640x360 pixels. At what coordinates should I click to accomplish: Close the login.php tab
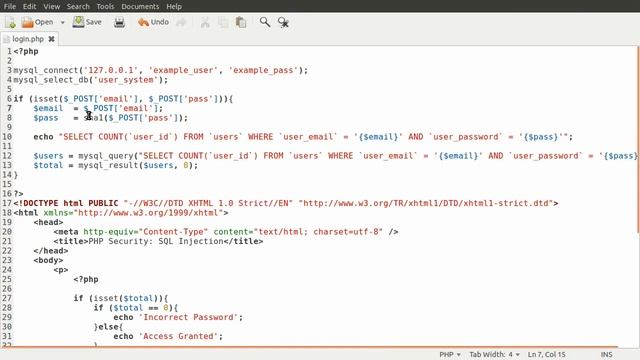tap(51, 39)
